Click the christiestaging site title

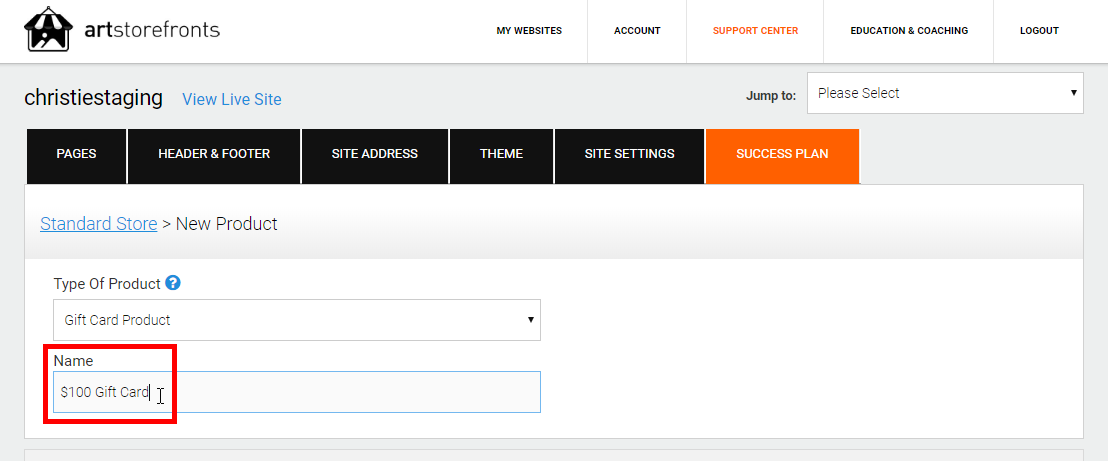(93, 97)
